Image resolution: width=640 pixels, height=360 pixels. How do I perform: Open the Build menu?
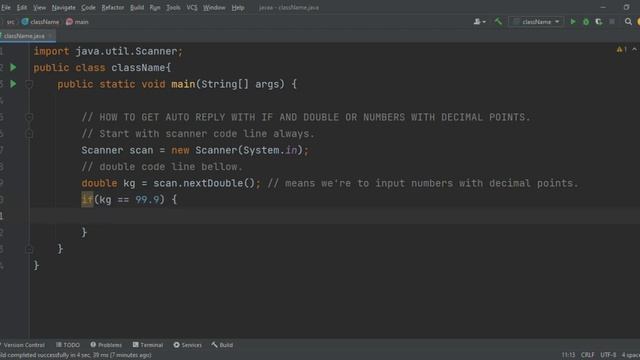point(137,7)
